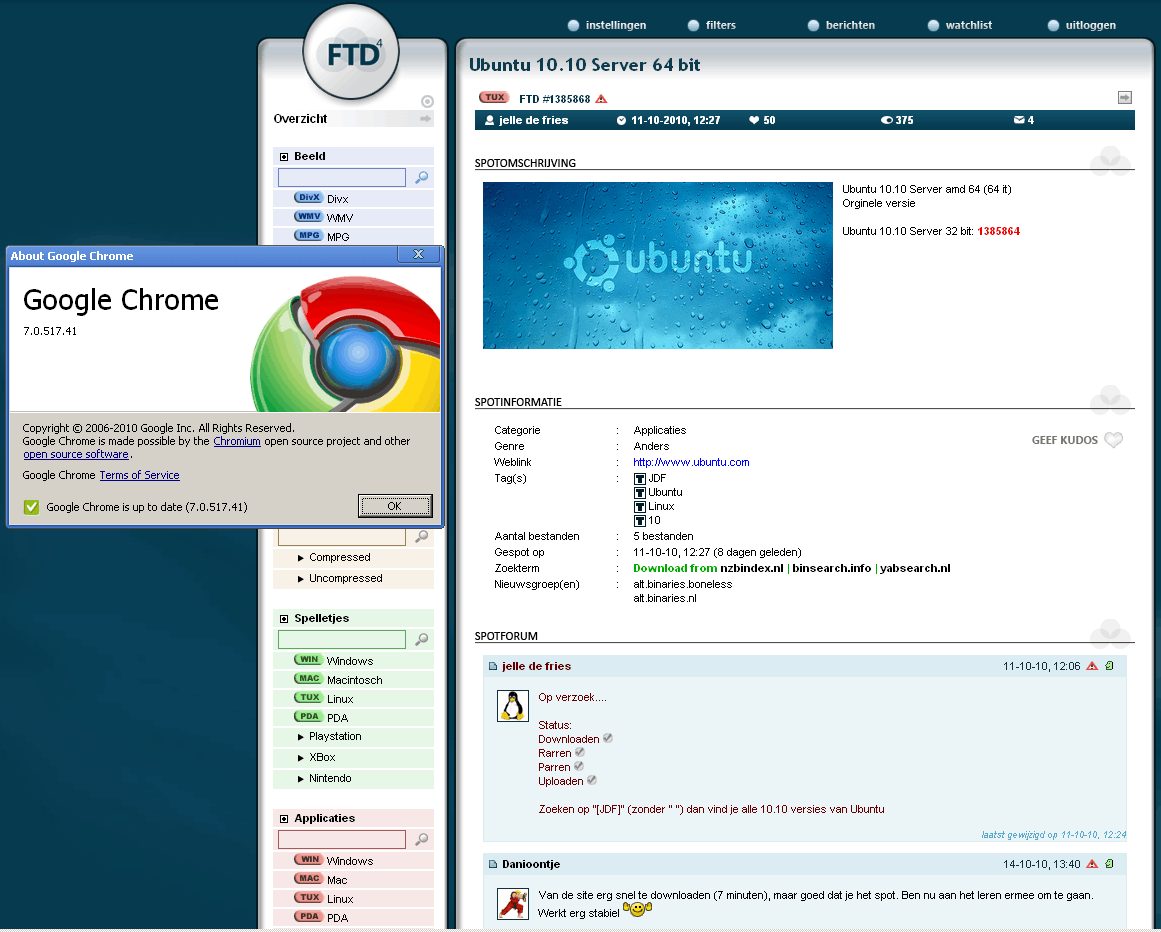
Task: Open the open source software link
Action: tap(76, 455)
